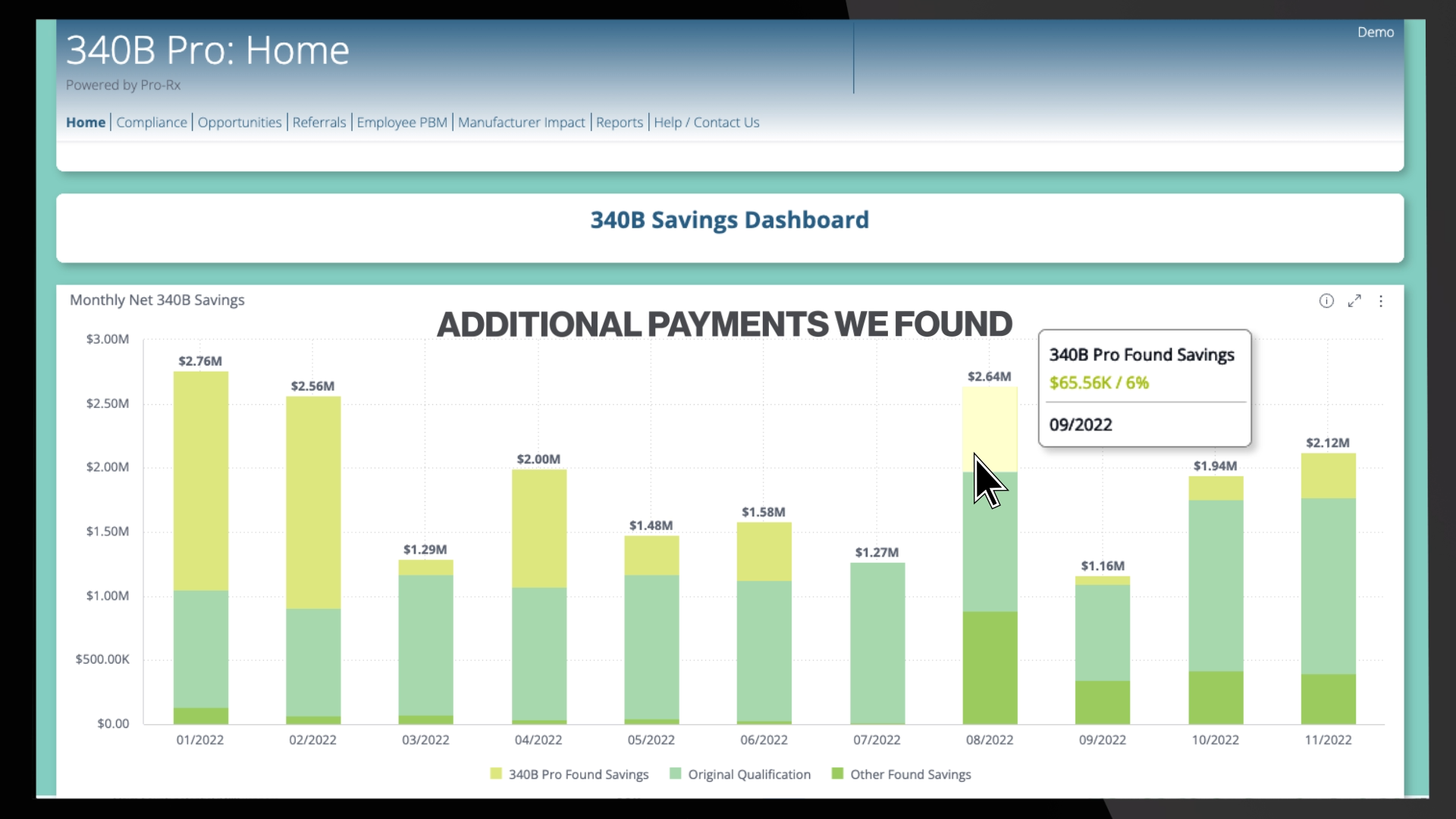Open the Reports page

coord(620,122)
